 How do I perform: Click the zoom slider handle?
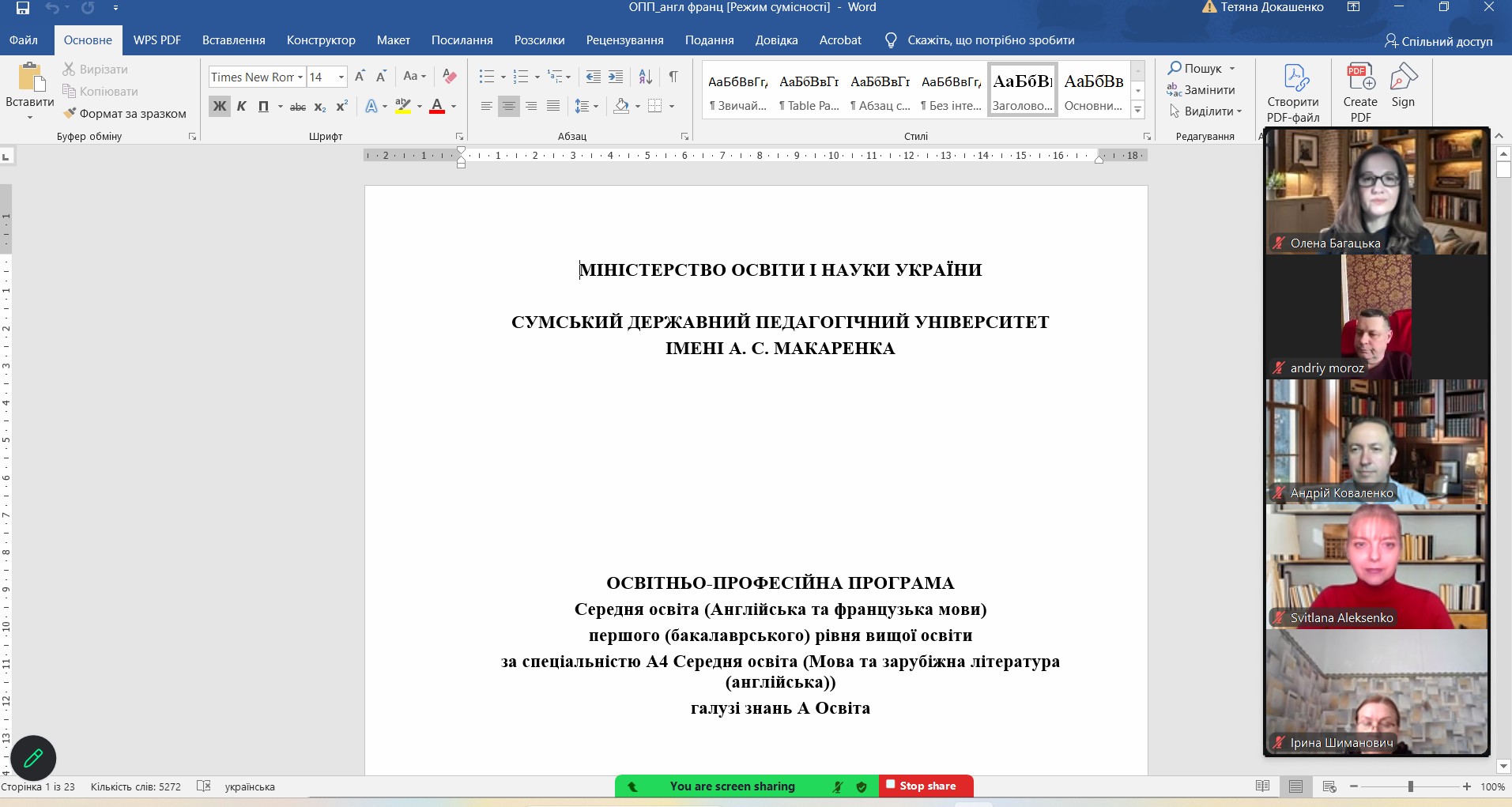pos(1411,786)
